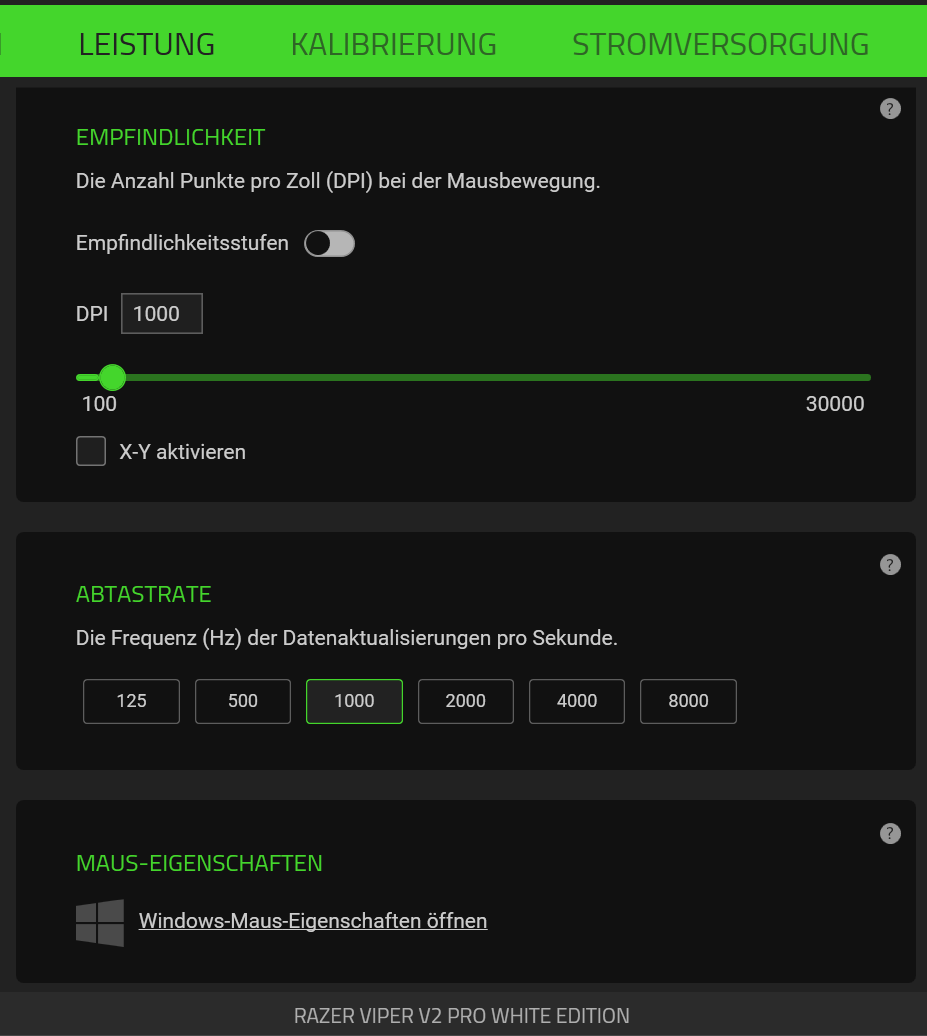
Task: Select the 500 Hz polling rate
Action: click(242, 701)
